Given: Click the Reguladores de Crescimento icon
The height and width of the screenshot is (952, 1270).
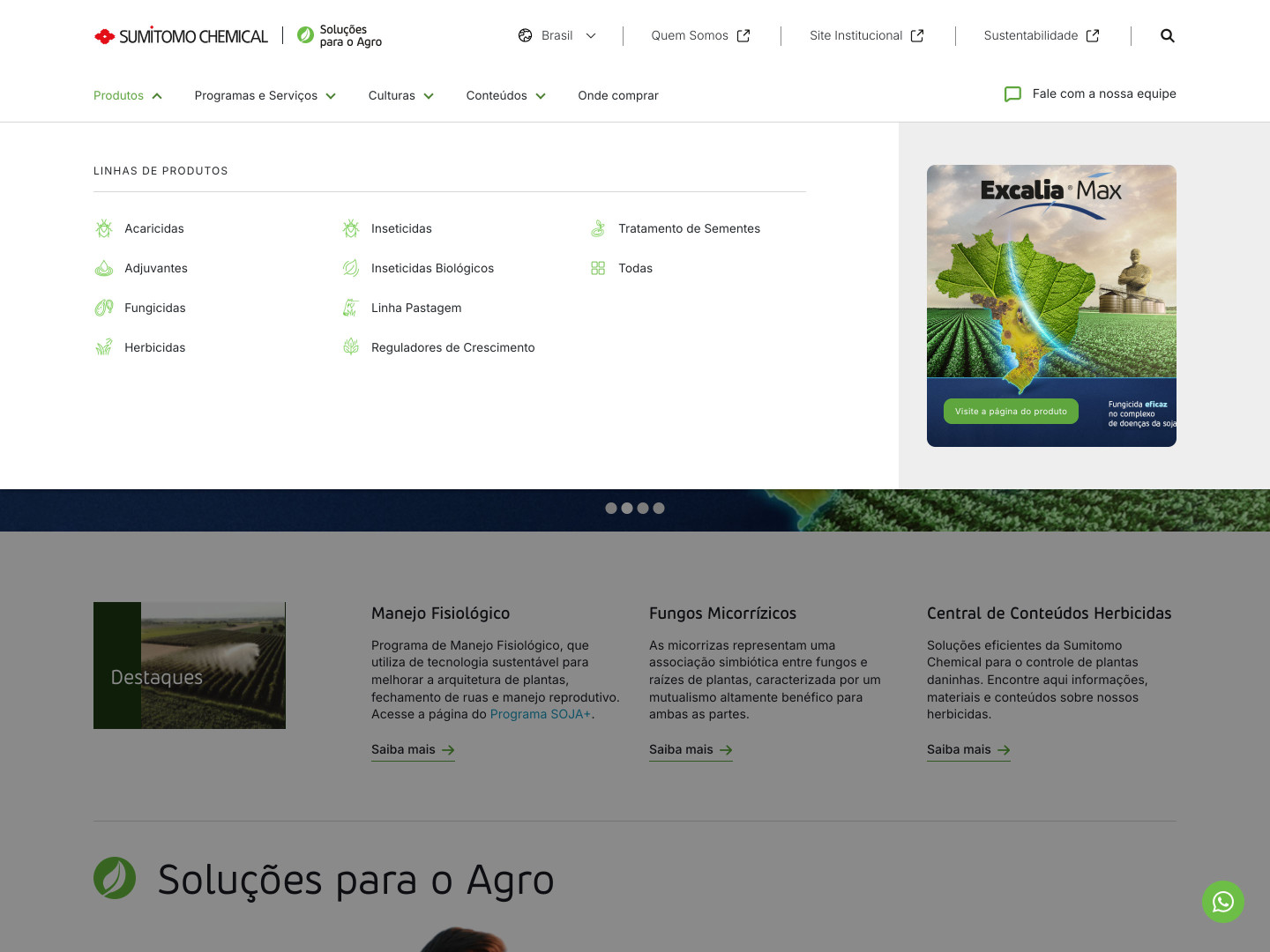Looking at the screenshot, I should point(351,347).
